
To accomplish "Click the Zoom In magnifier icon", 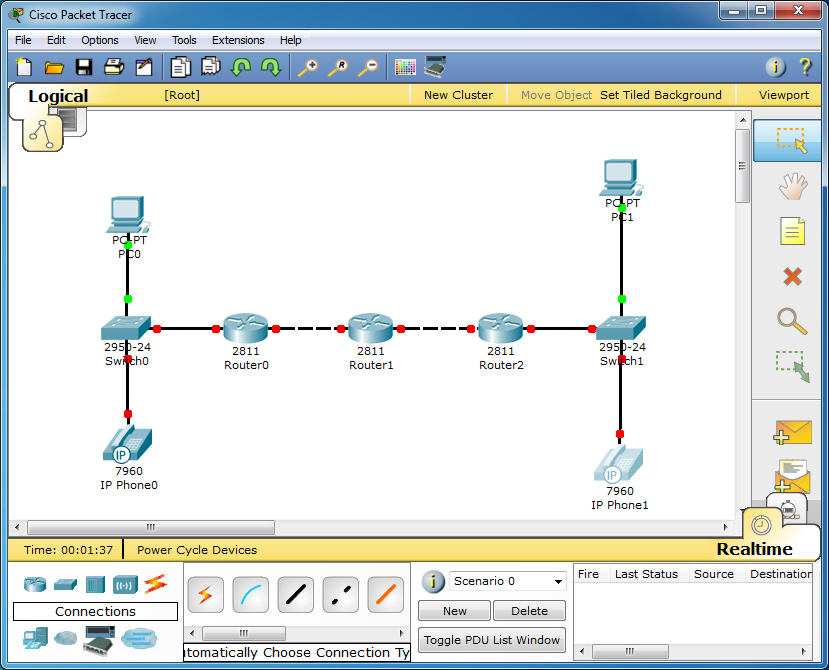I will (308, 67).
